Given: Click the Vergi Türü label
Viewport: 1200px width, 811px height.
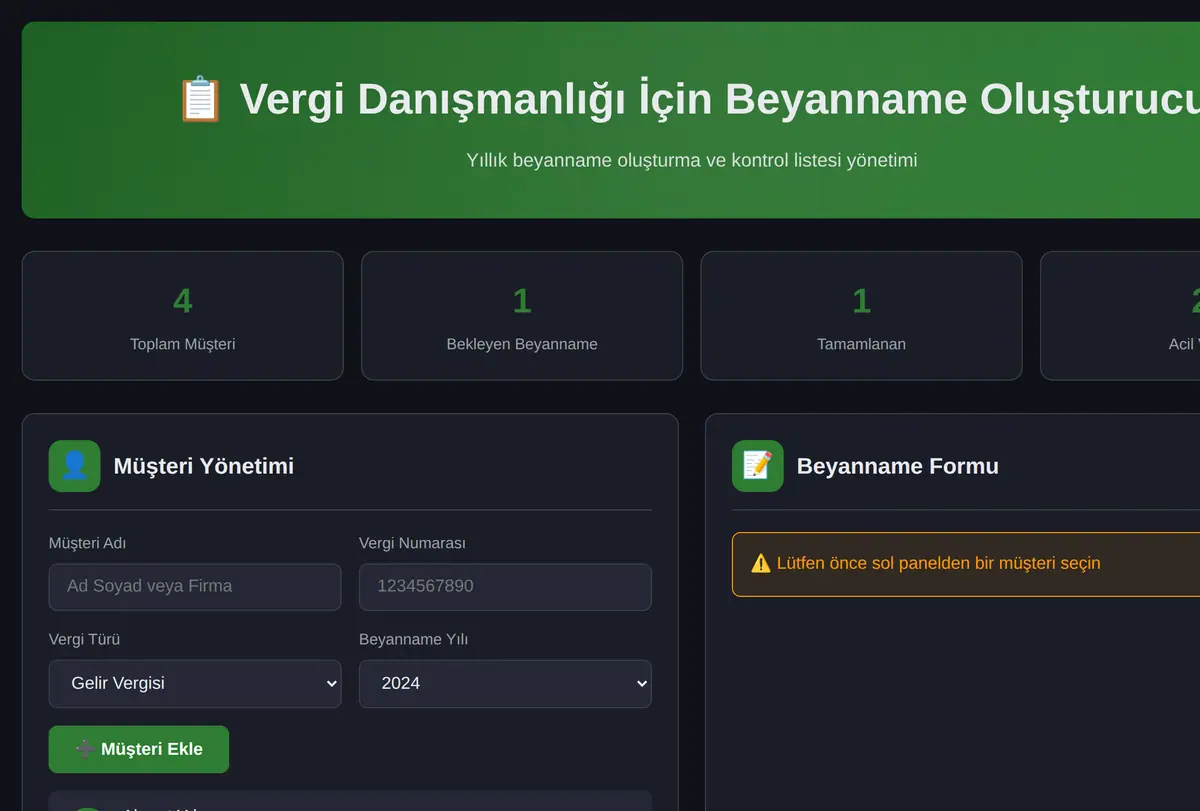Looking at the screenshot, I should (x=85, y=639).
